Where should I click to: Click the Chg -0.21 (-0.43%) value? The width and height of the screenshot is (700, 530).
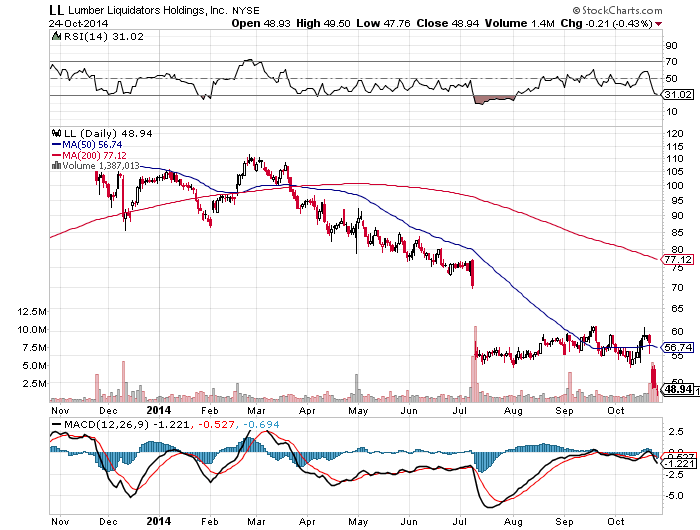607,23
